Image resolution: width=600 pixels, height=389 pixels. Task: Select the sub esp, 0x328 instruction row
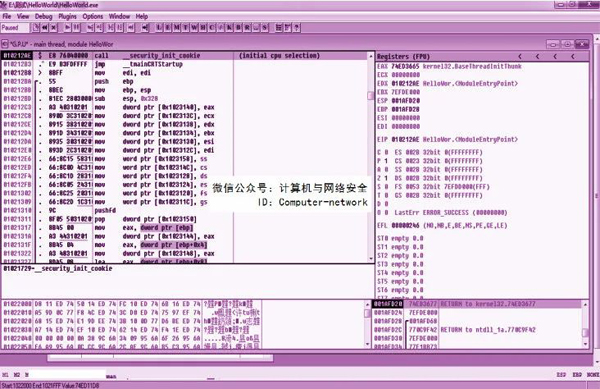point(184,98)
